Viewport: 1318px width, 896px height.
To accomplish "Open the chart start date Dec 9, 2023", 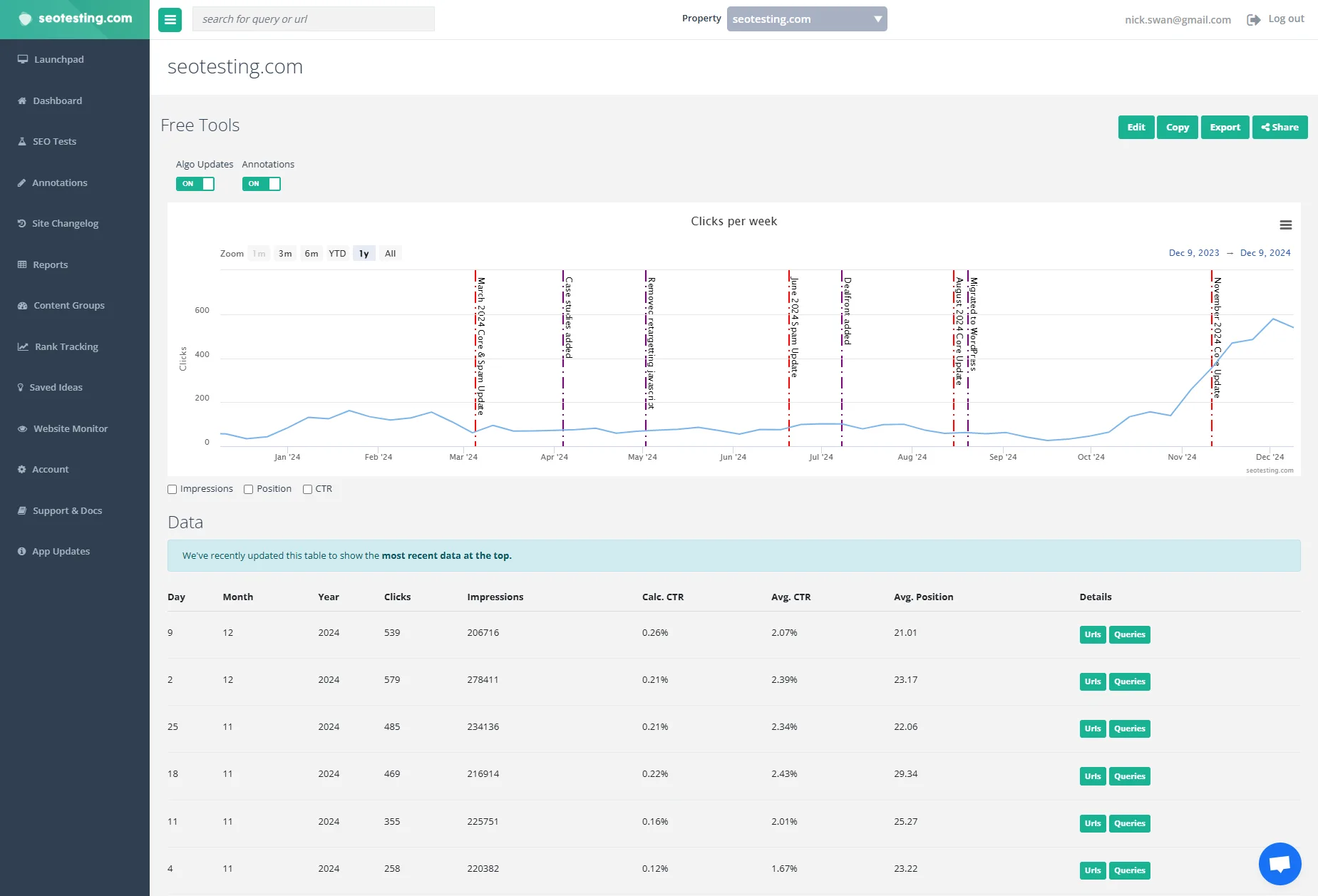I will 1193,253.
